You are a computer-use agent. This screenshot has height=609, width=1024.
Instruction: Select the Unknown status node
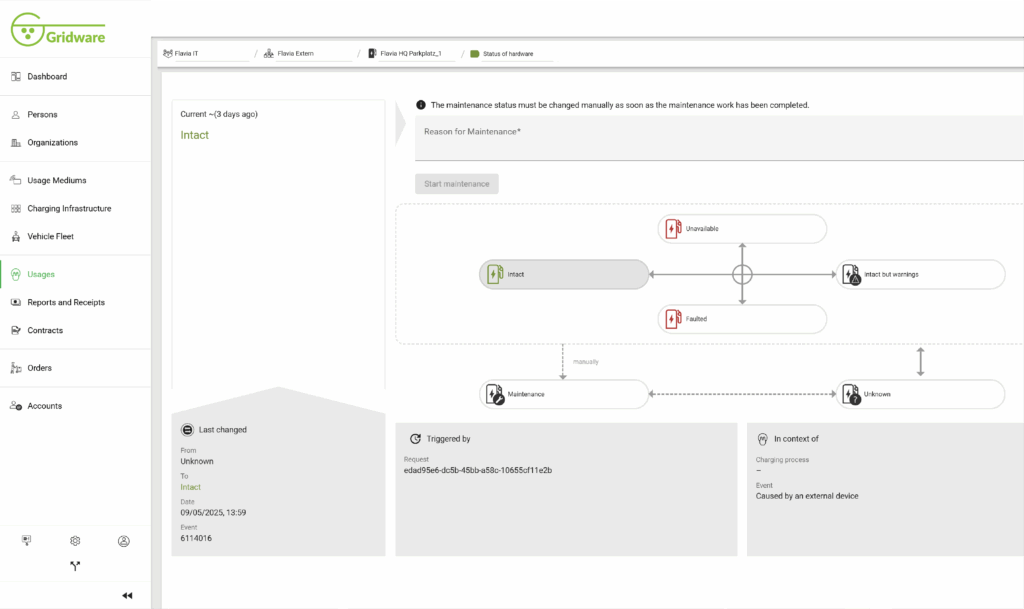pyautogui.click(x=920, y=394)
